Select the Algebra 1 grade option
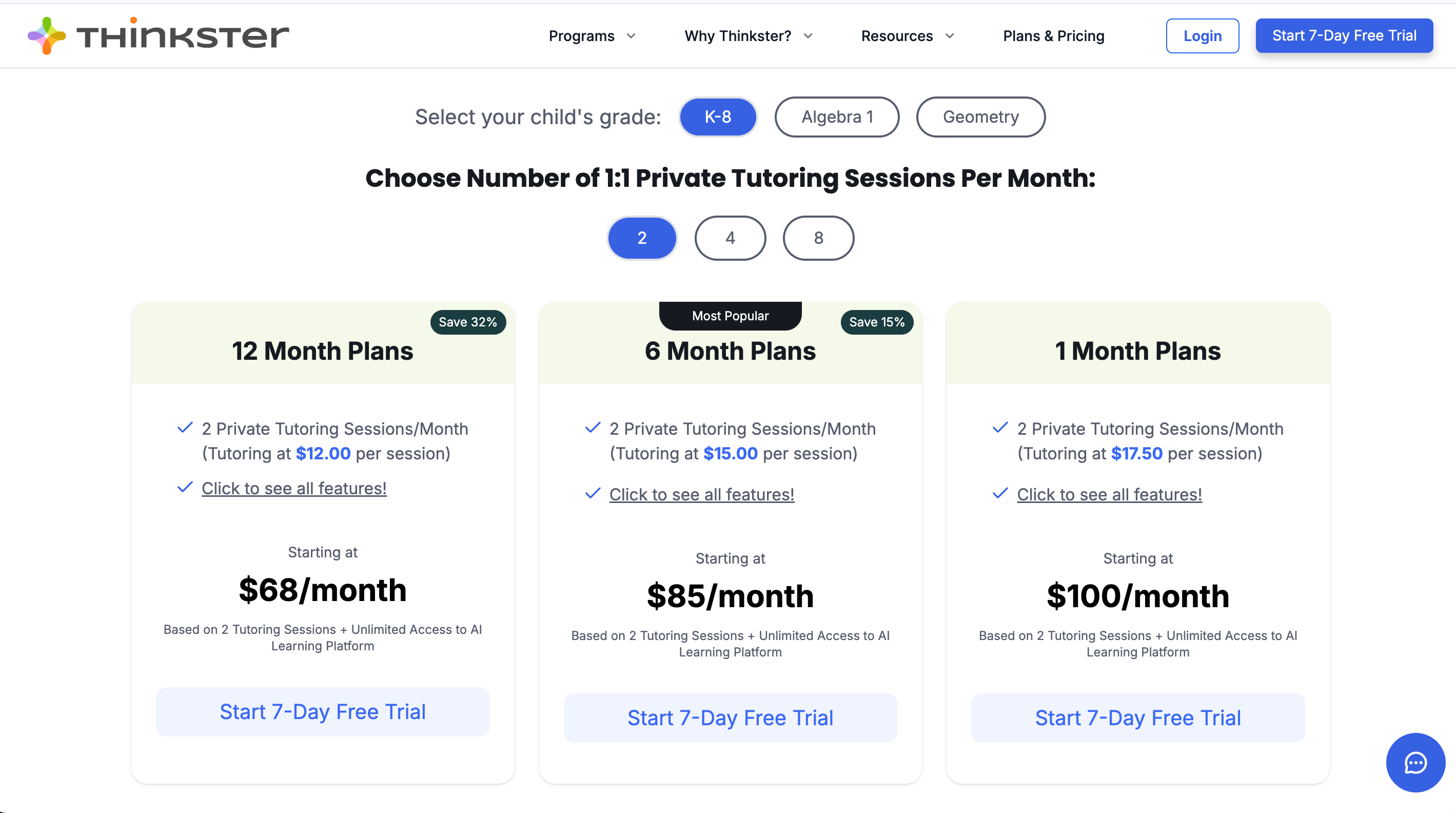 pos(837,117)
